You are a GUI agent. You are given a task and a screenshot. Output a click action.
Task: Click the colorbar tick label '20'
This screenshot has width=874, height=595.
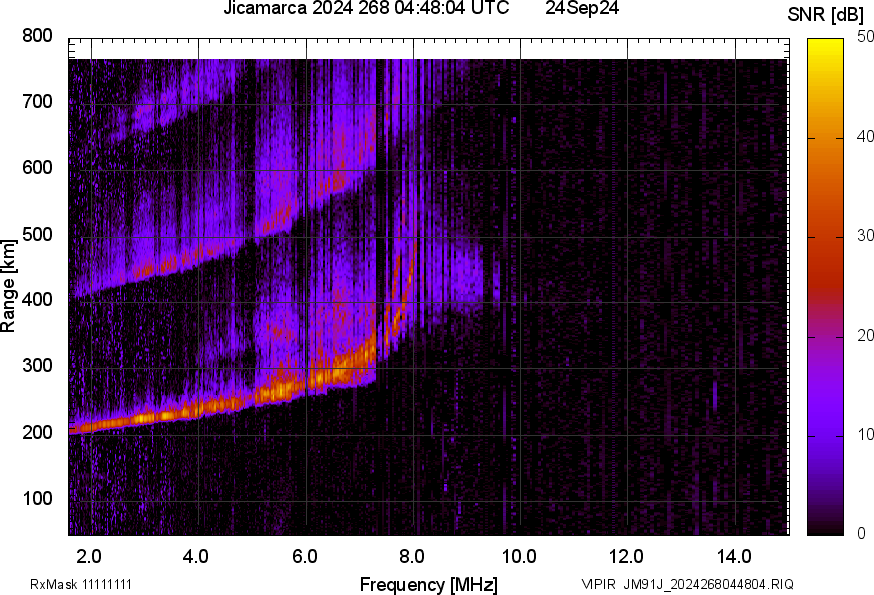(x=865, y=335)
